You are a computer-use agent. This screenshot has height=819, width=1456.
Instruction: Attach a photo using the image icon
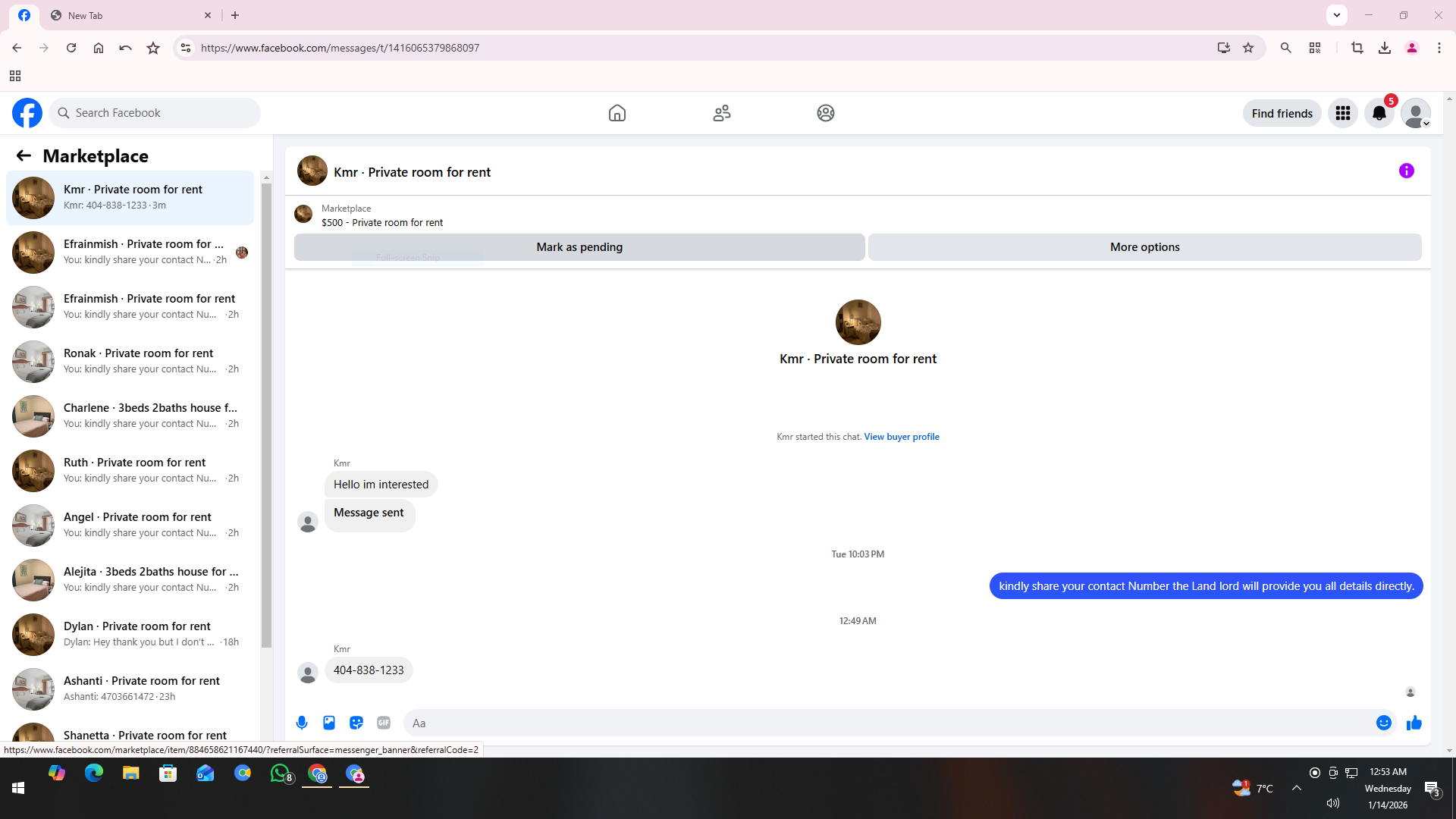[329, 723]
